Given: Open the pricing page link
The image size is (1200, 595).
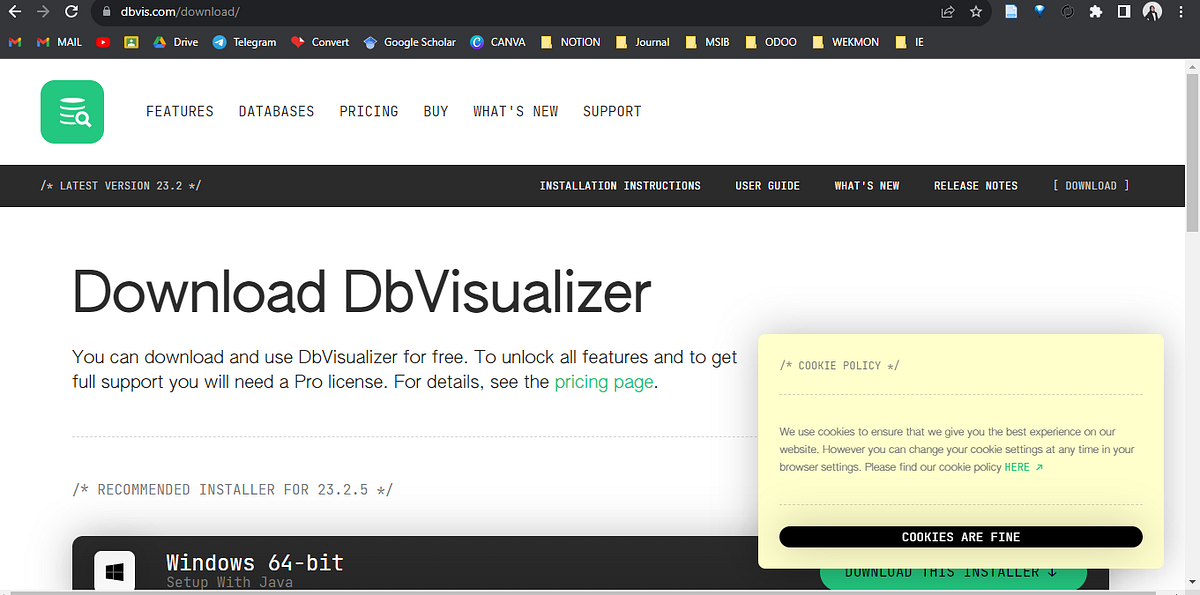Looking at the screenshot, I should click(604, 382).
